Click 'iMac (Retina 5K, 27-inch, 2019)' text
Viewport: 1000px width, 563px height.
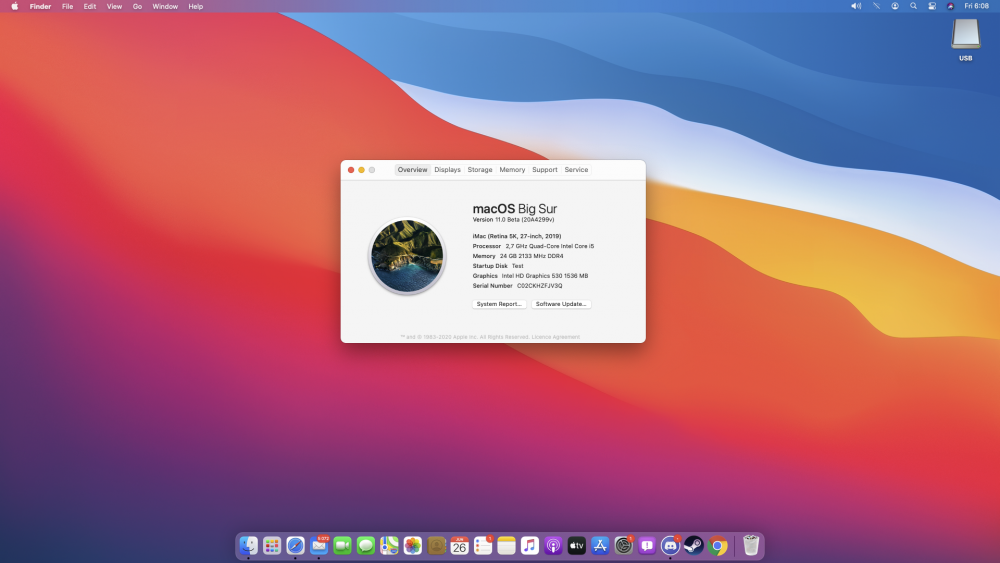517,236
